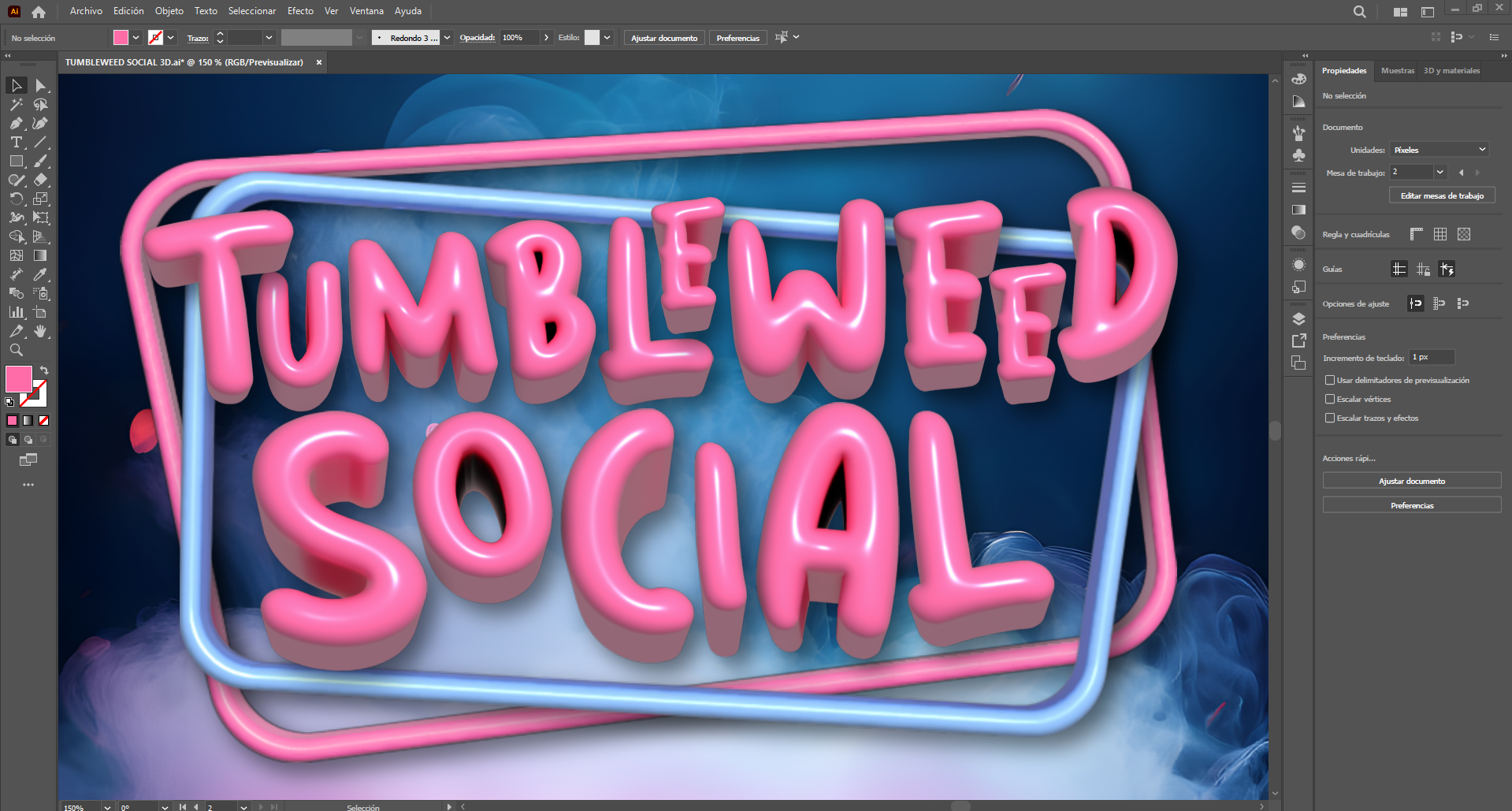Toggle show guides button
1512x811 pixels.
(x=1399, y=269)
